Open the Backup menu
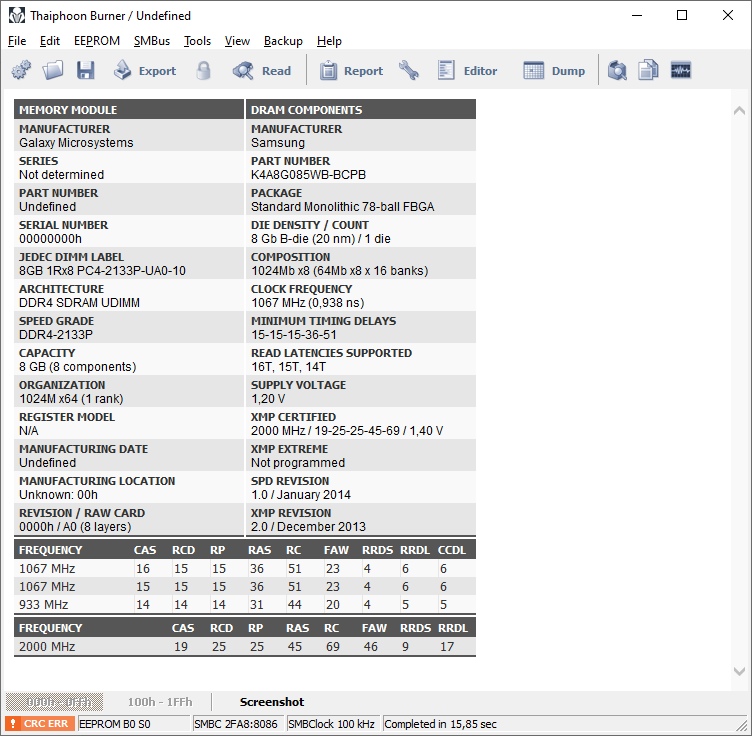 click(x=283, y=41)
